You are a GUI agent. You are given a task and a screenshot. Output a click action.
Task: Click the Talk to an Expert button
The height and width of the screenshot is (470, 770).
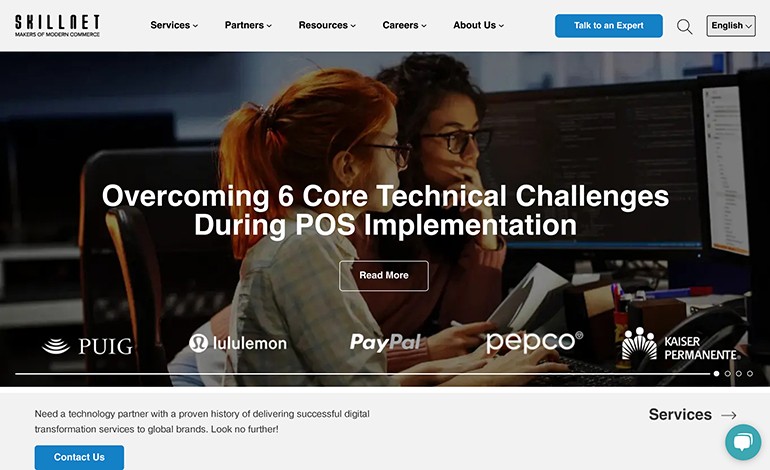click(x=608, y=26)
